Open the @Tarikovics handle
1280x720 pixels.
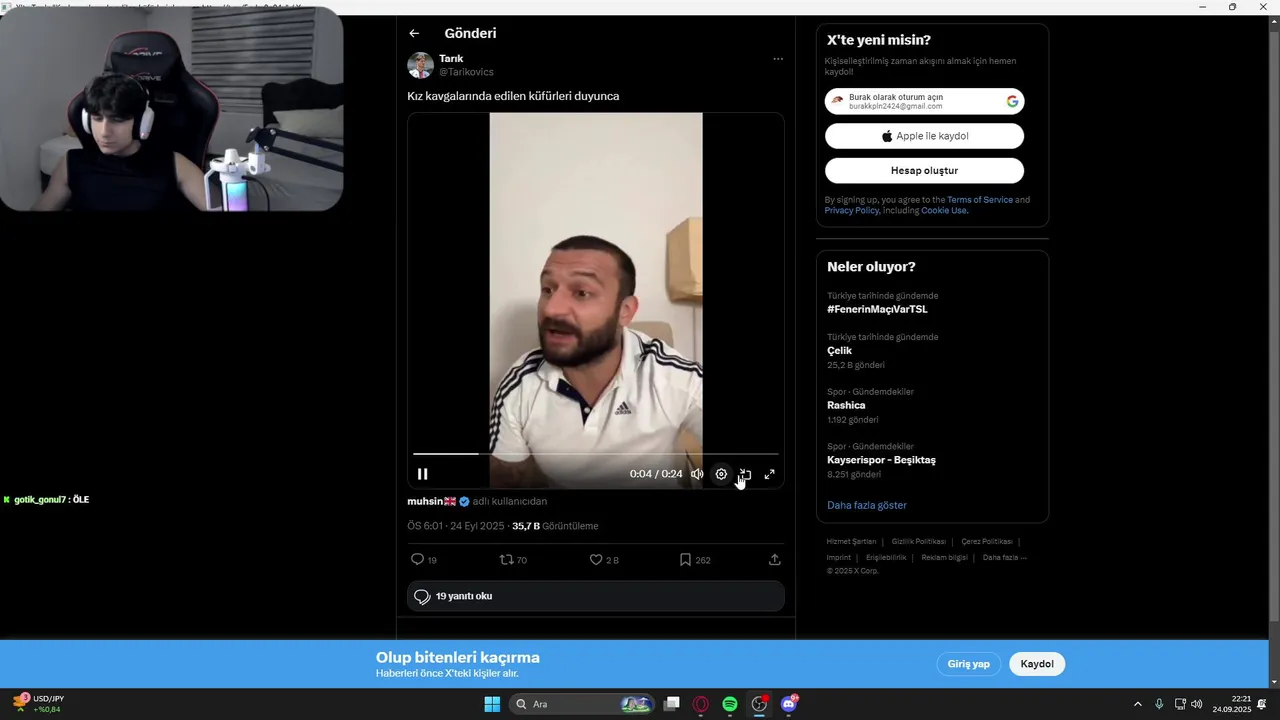466,72
